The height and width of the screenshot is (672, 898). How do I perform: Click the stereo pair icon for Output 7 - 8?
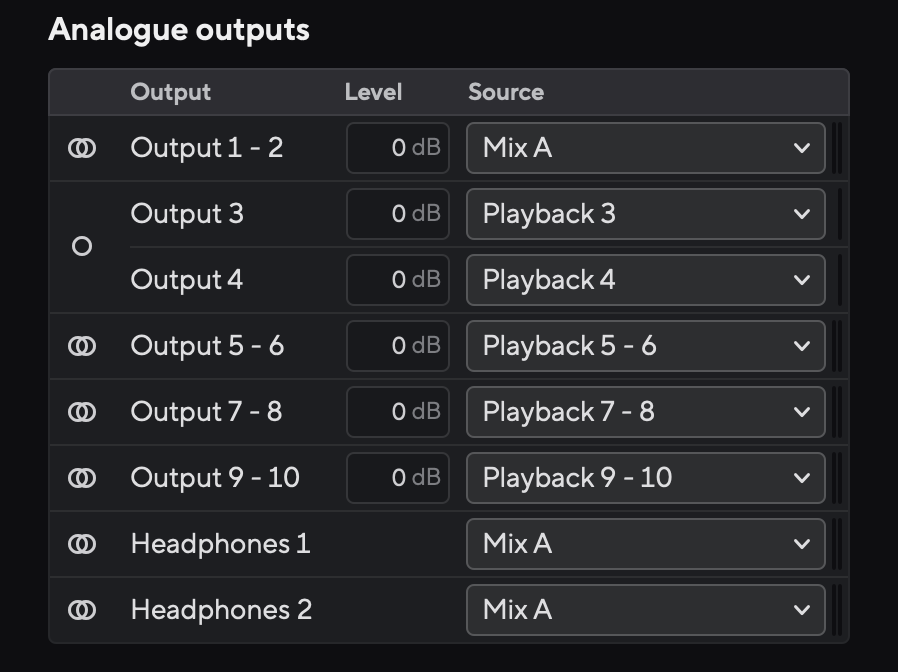tap(84, 411)
